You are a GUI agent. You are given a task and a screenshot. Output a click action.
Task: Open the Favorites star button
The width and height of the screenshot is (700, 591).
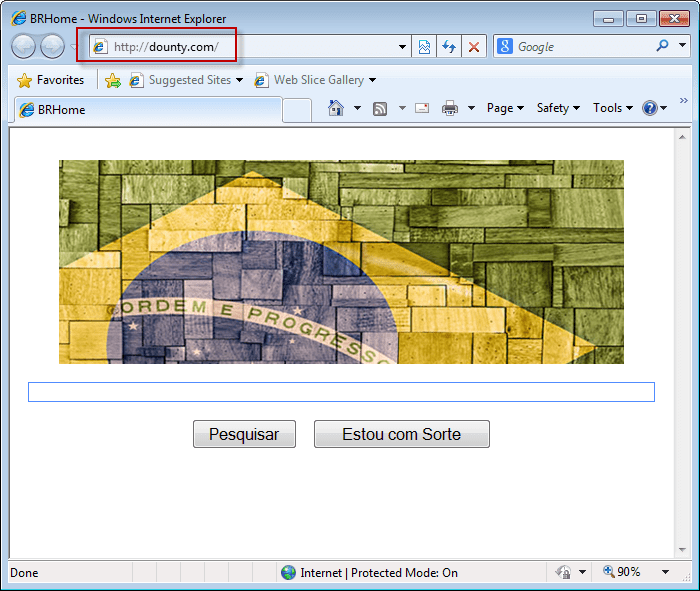50,80
